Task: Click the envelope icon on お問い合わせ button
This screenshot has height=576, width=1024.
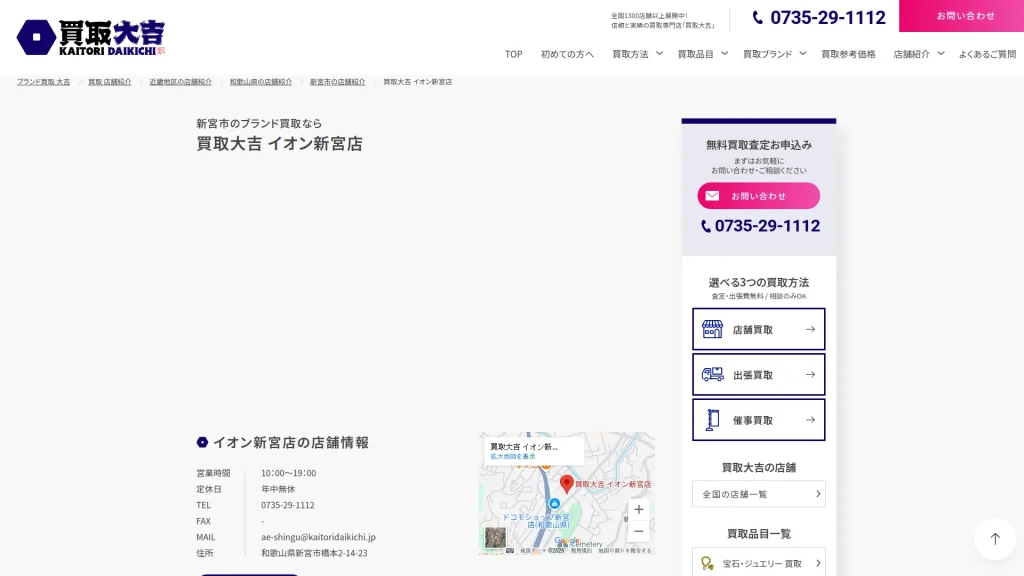Action: tap(712, 196)
